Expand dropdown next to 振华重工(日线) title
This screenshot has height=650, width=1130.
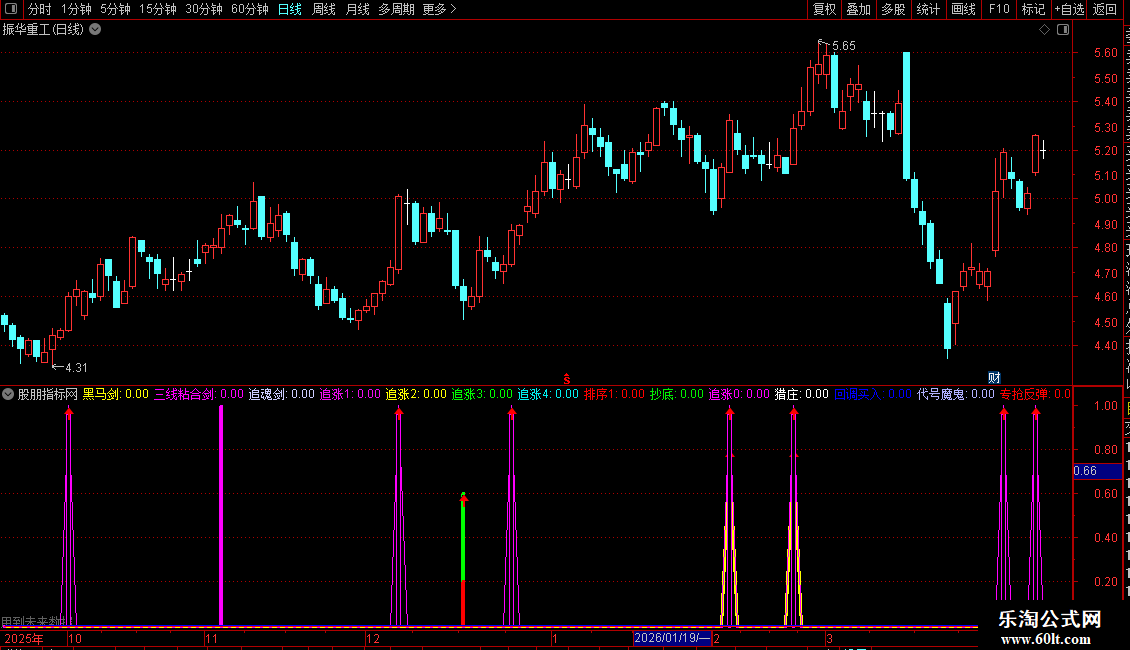(x=95, y=30)
